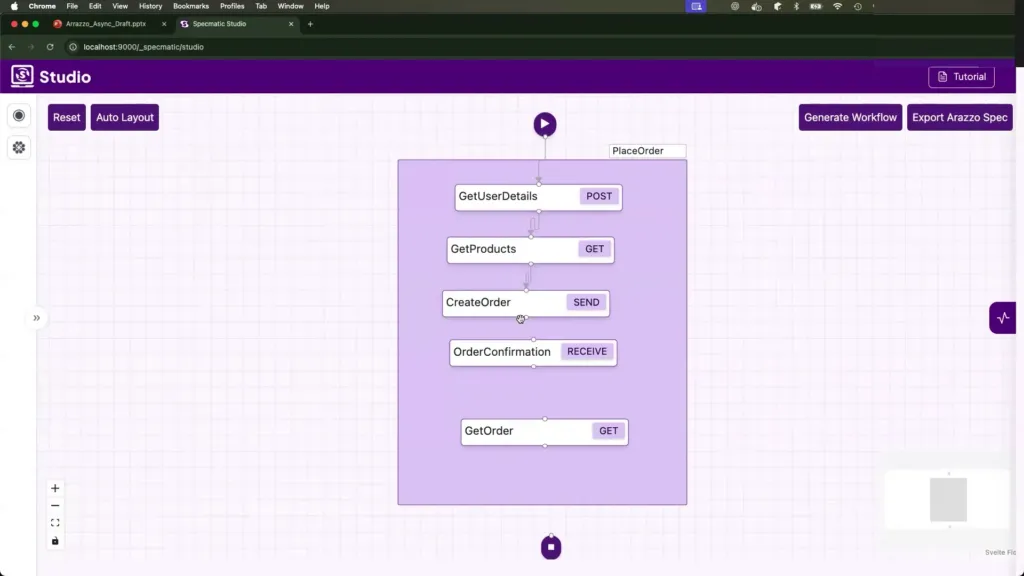Click the PlaceOrder workflow name field
This screenshot has width=1024, height=576.
647,151
